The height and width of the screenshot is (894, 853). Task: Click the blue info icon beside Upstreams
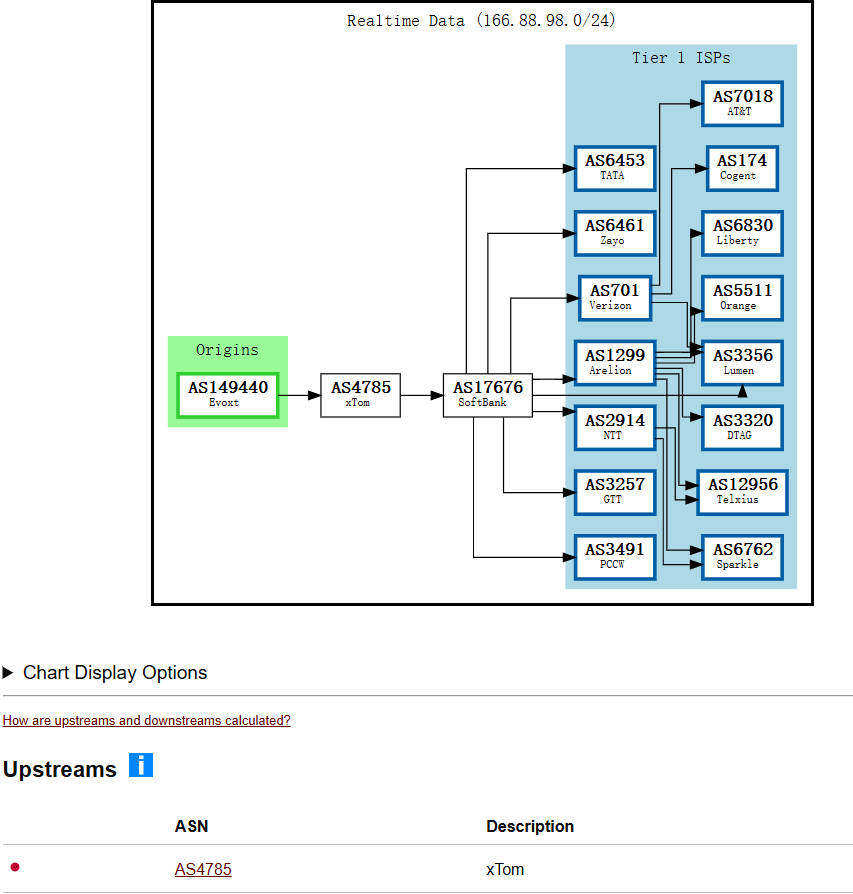(x=141, y=765)
